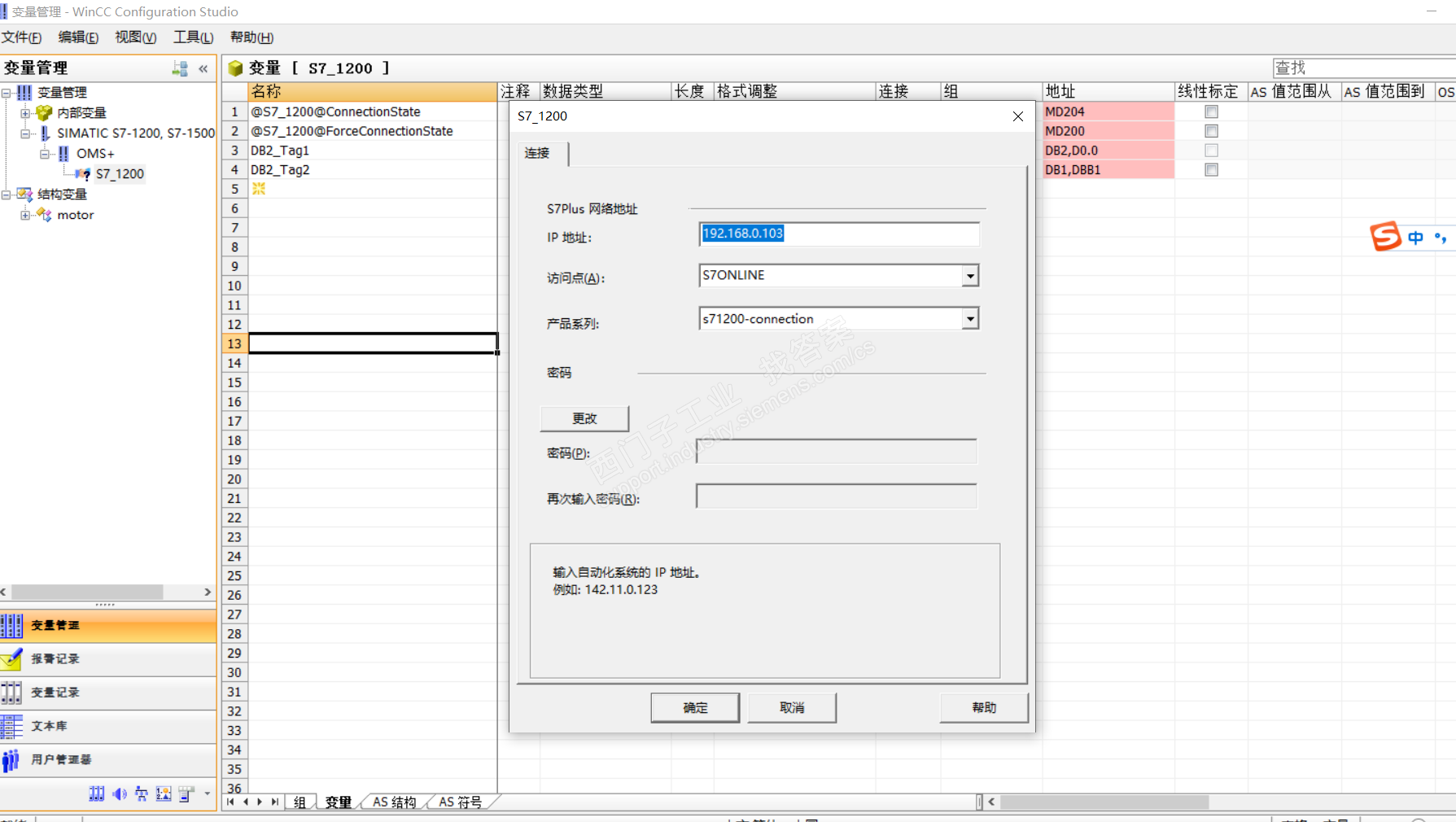Click the S7_1200 connection icon in tree

coord(83,174)
